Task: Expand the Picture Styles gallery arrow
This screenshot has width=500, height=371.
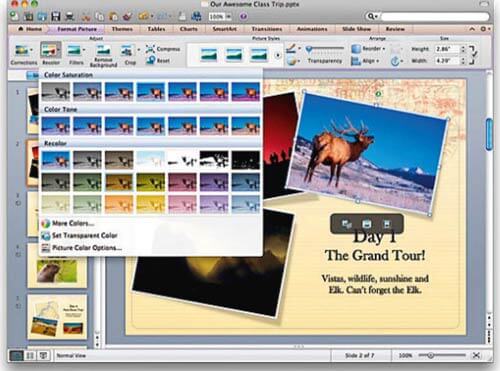Action: (277, 55)
